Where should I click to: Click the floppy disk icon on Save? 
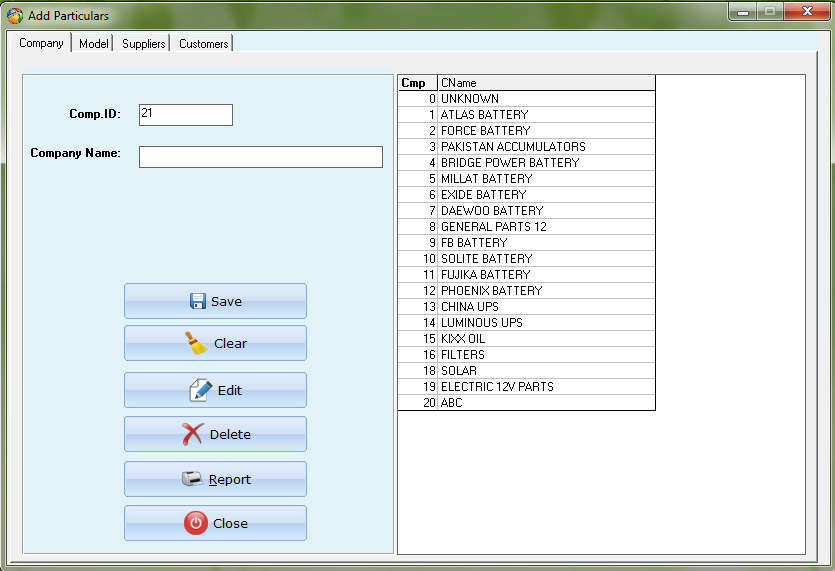(x=198, y=301)
